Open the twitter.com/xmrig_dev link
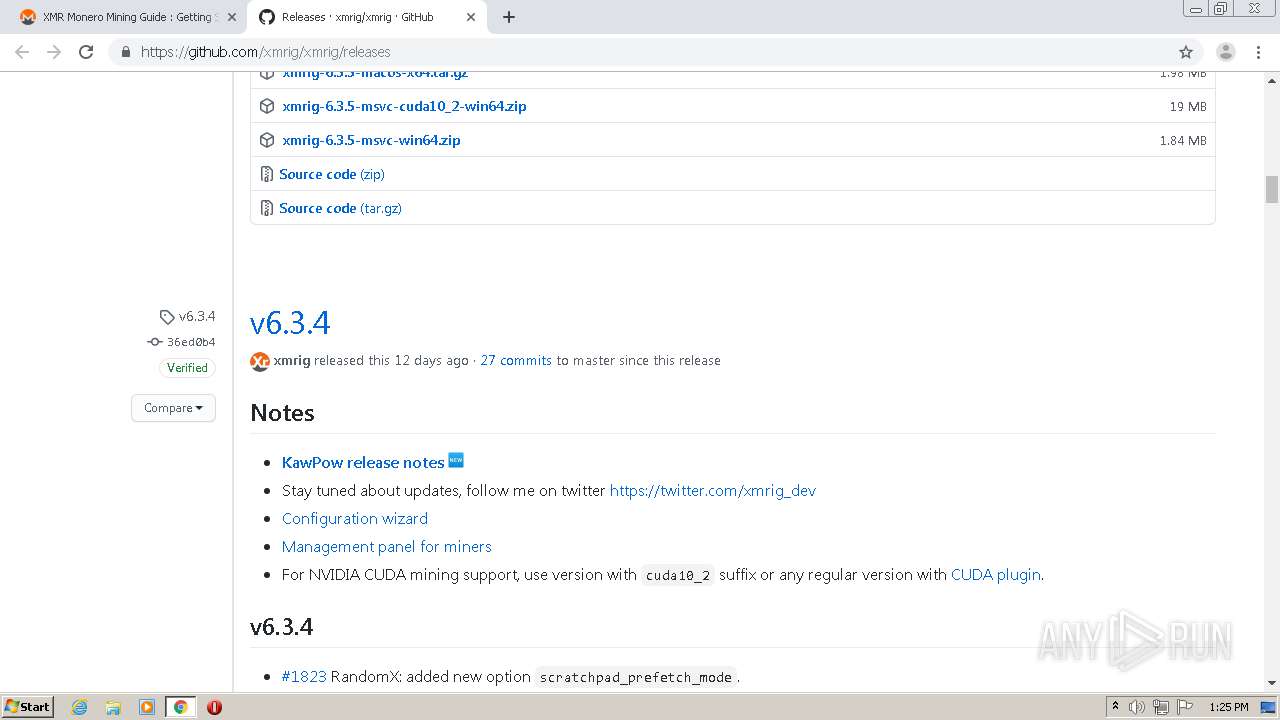This screenshot has height=720, width=1280. pos(713,490)
